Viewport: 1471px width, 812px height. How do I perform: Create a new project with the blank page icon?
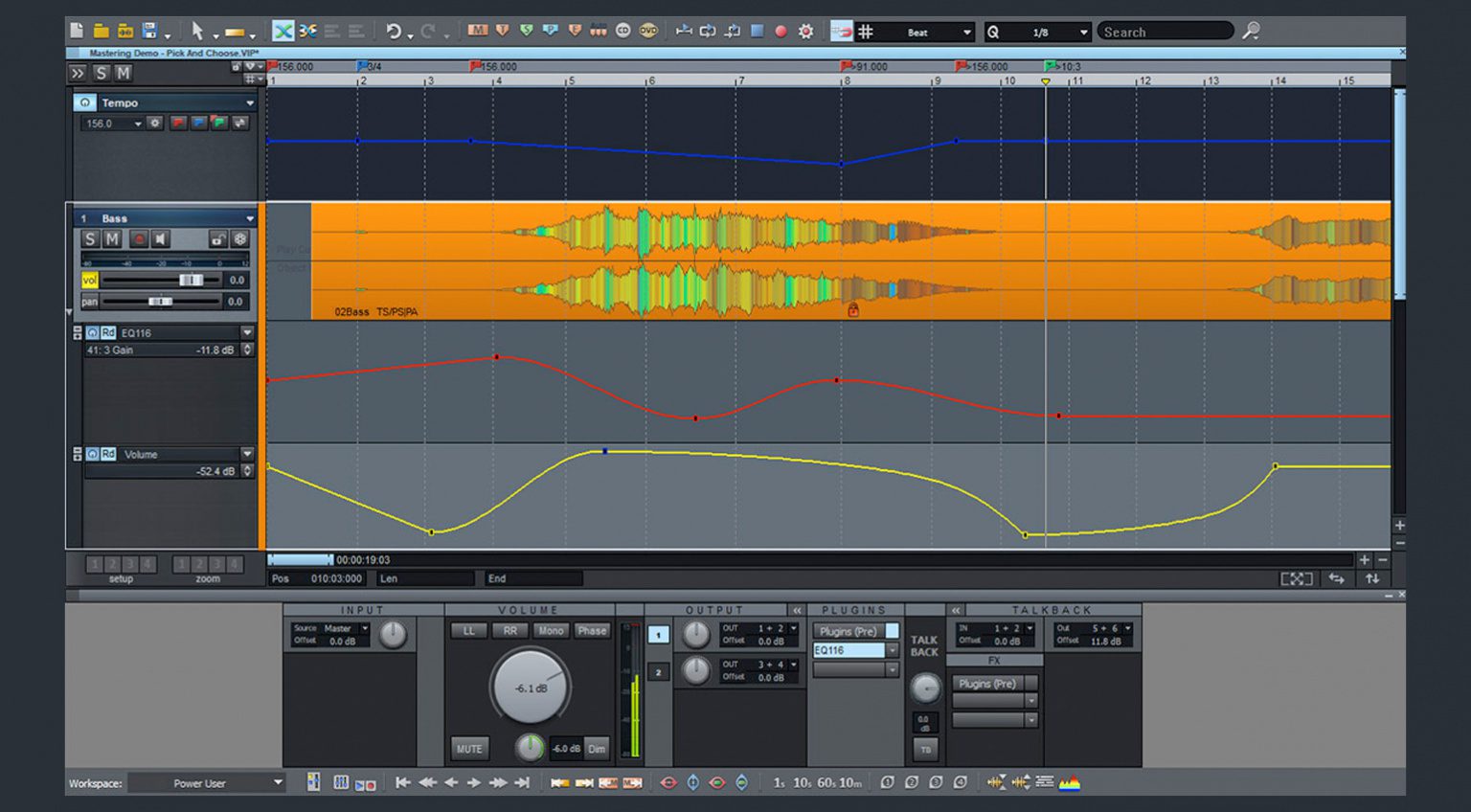77,31
